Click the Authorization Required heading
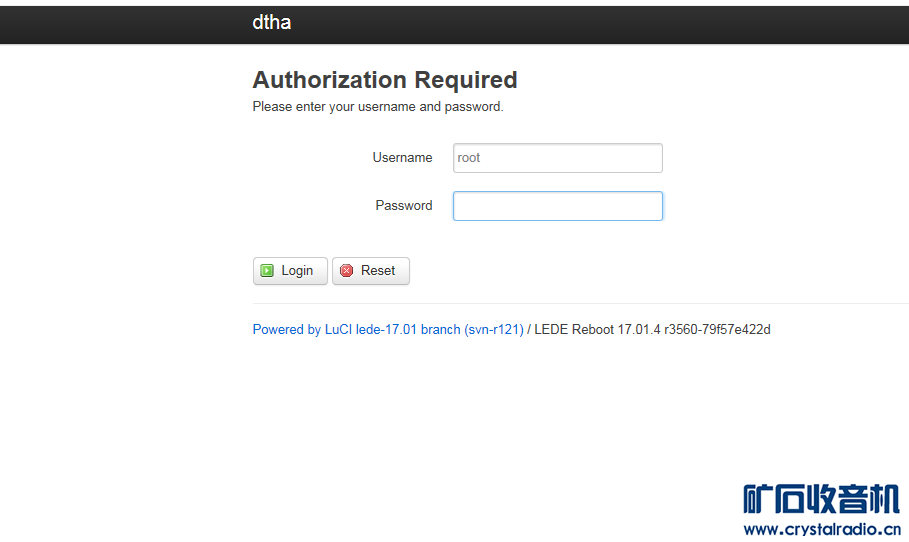This screenshot has width=909, height=542. tap(385, 80)
